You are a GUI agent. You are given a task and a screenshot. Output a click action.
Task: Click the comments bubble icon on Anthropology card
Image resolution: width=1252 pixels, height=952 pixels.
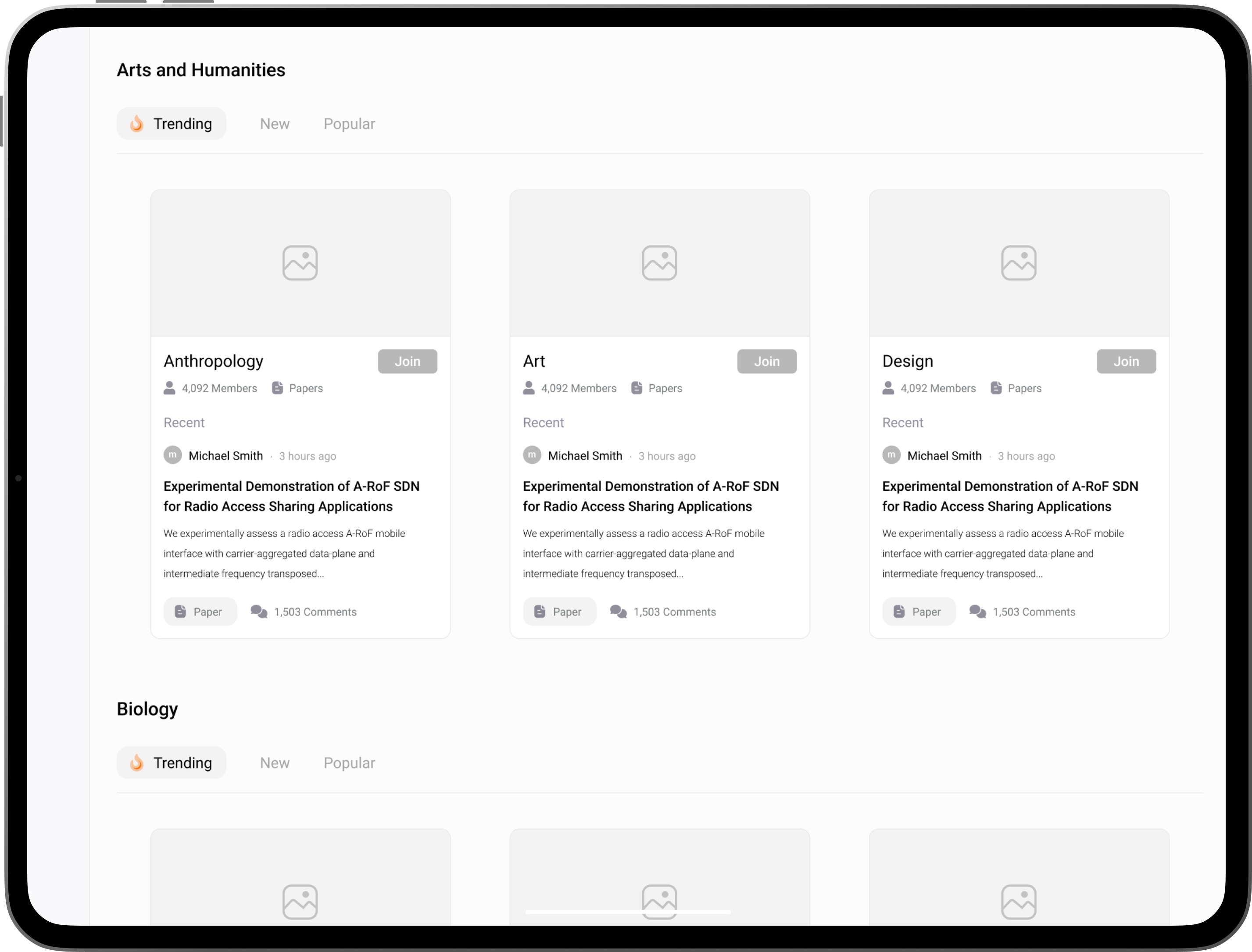tap(259, 612)
